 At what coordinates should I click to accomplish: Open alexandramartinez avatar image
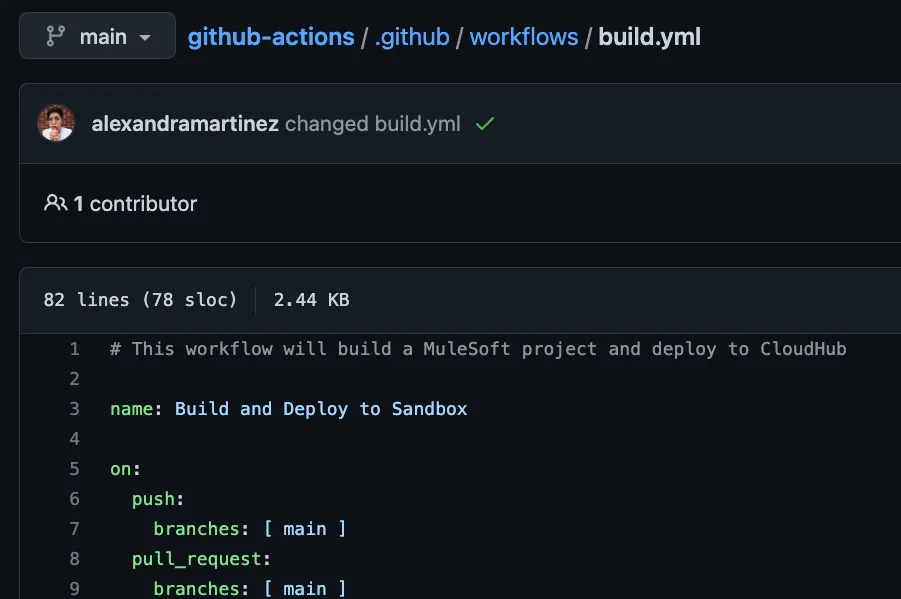click(56, 123)
